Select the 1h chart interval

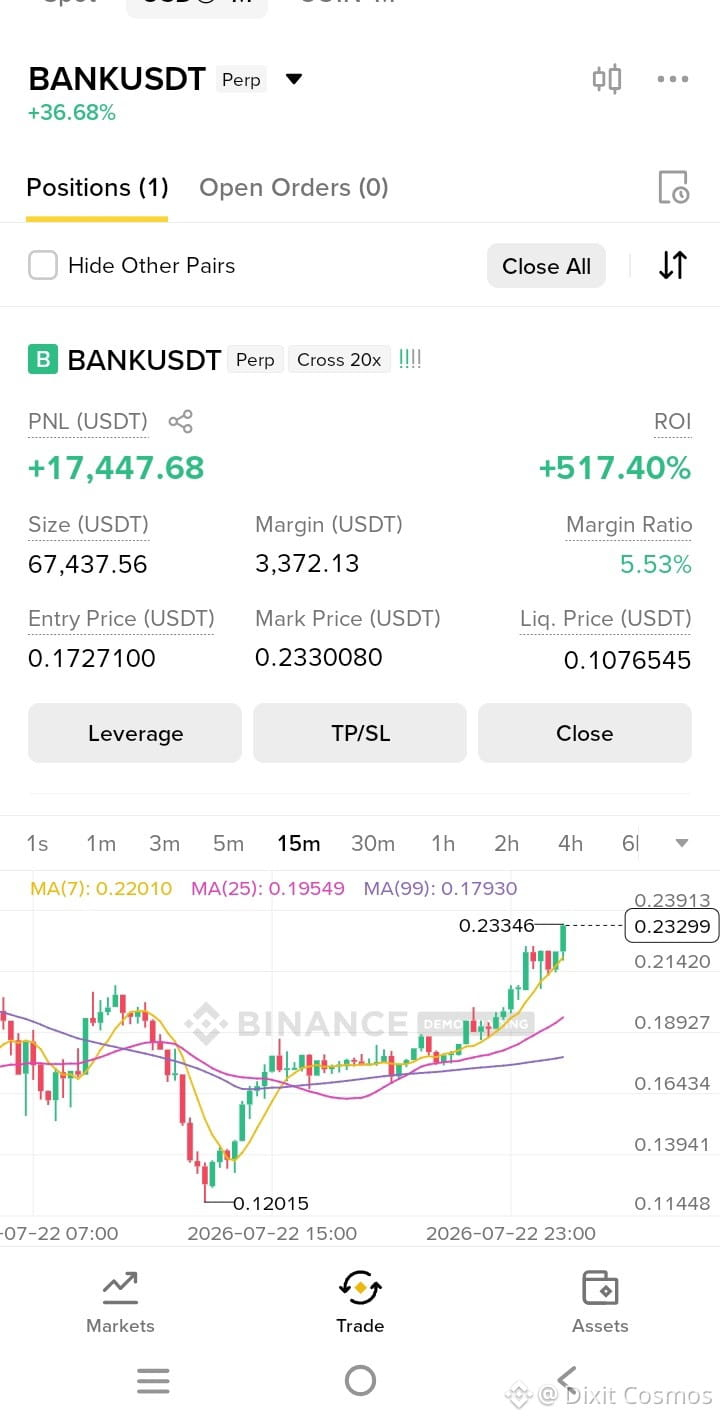point(442,843)
